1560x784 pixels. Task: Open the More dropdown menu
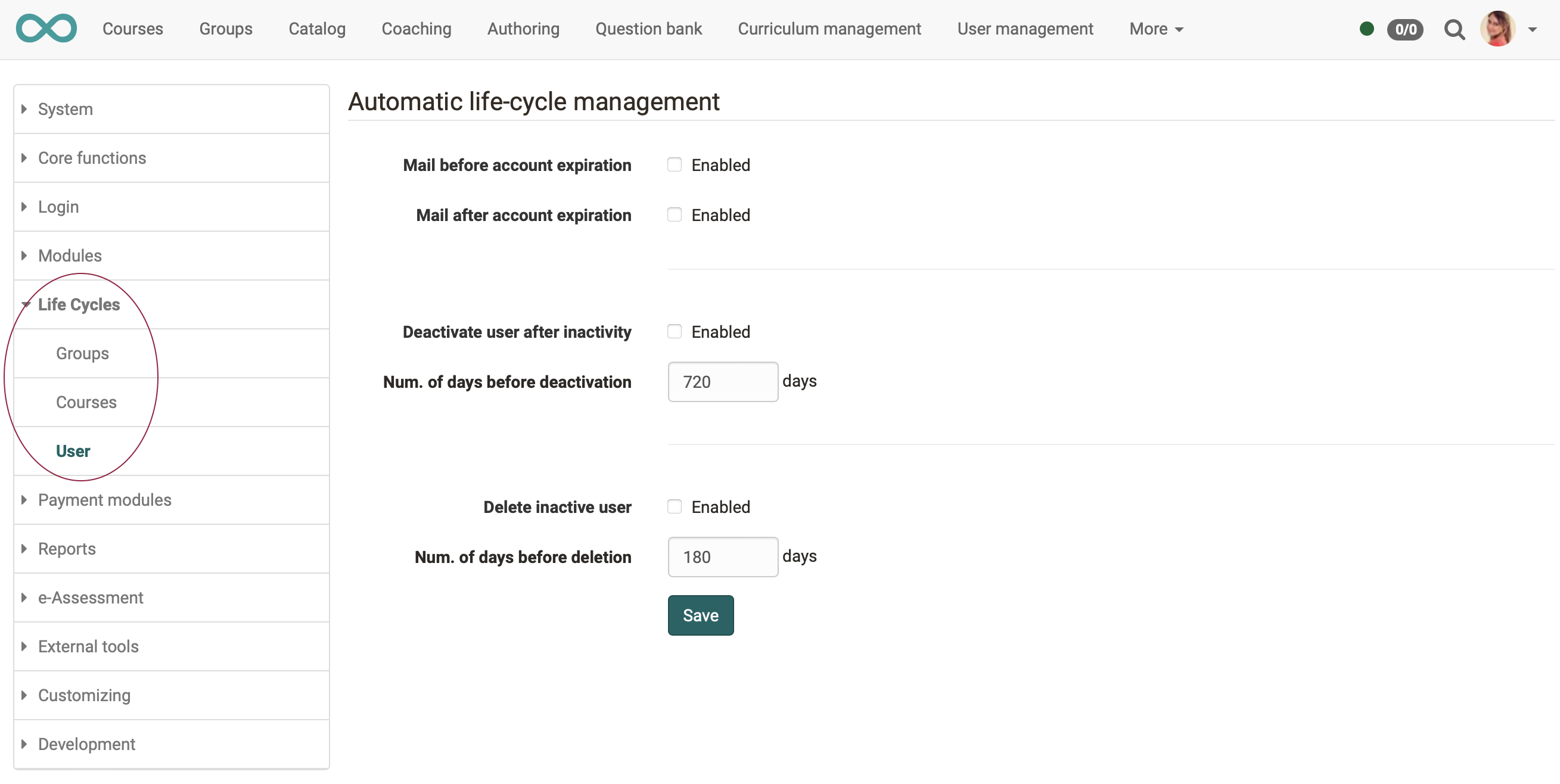(x=1155, y=29)
